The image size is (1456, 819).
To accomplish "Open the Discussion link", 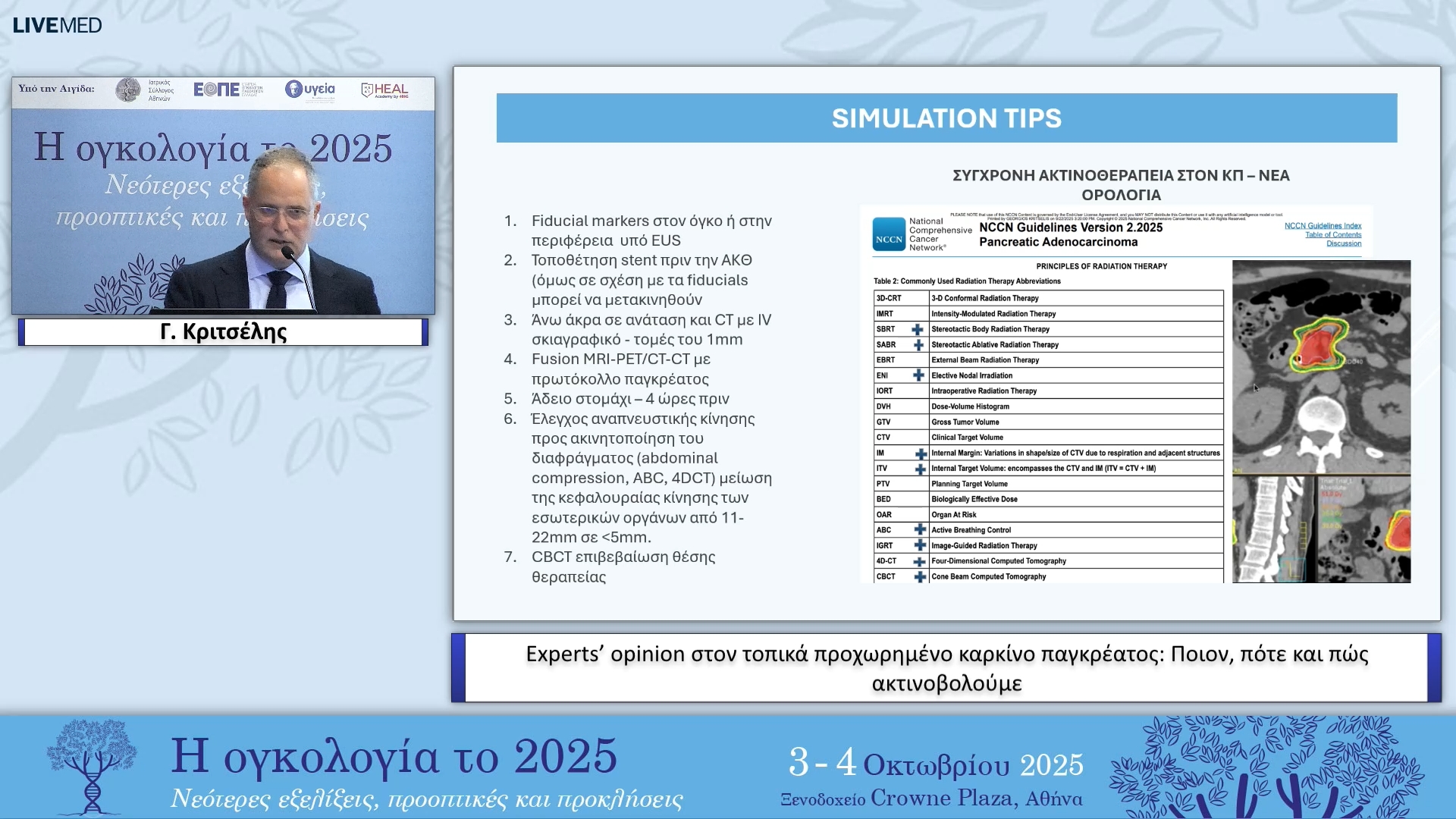I will tap(1343, 243).
